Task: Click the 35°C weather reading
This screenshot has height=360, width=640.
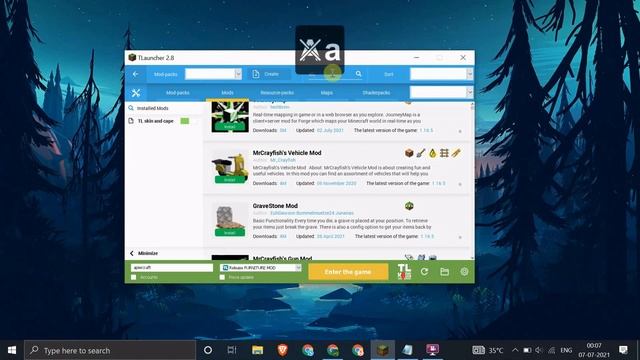Action: (496, 350)
